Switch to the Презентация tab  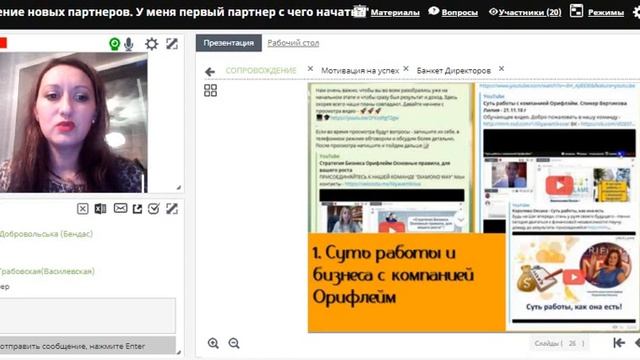229,43
